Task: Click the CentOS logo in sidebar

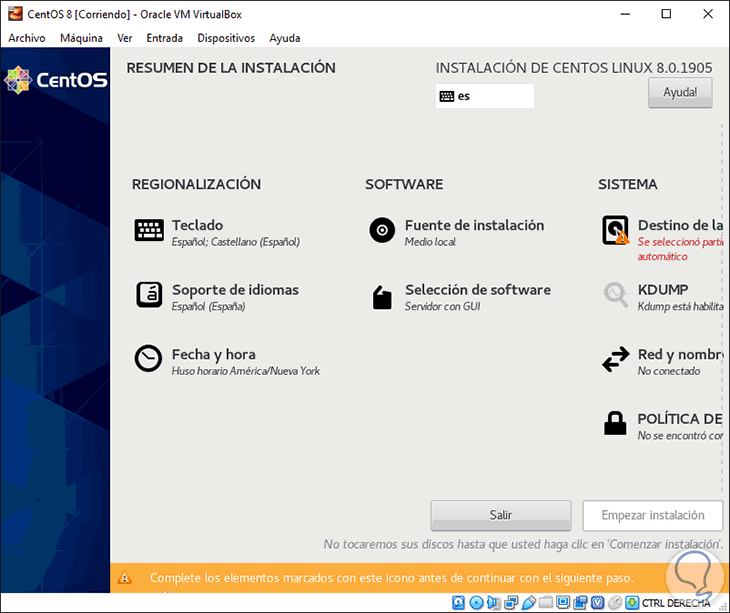Action: tap(56, 80)
